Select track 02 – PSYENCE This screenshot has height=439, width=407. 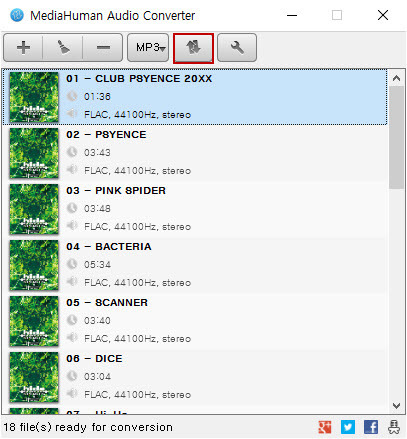click(x=195, y=153)
